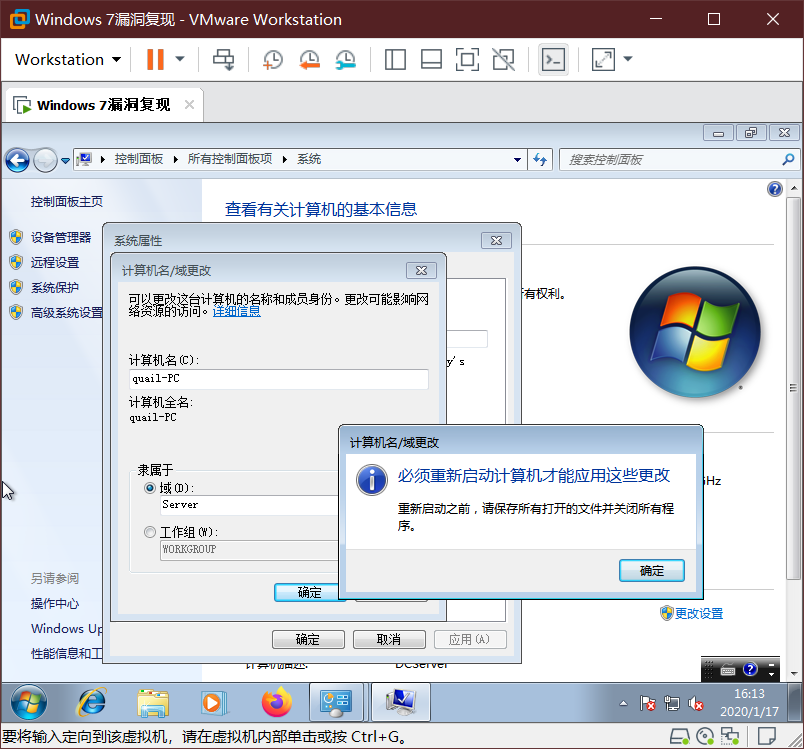Image resolution: width=804 pixels, height=749 pixels.
Task: Toggle Unity mode icon
Action: [x=504, y=59]
